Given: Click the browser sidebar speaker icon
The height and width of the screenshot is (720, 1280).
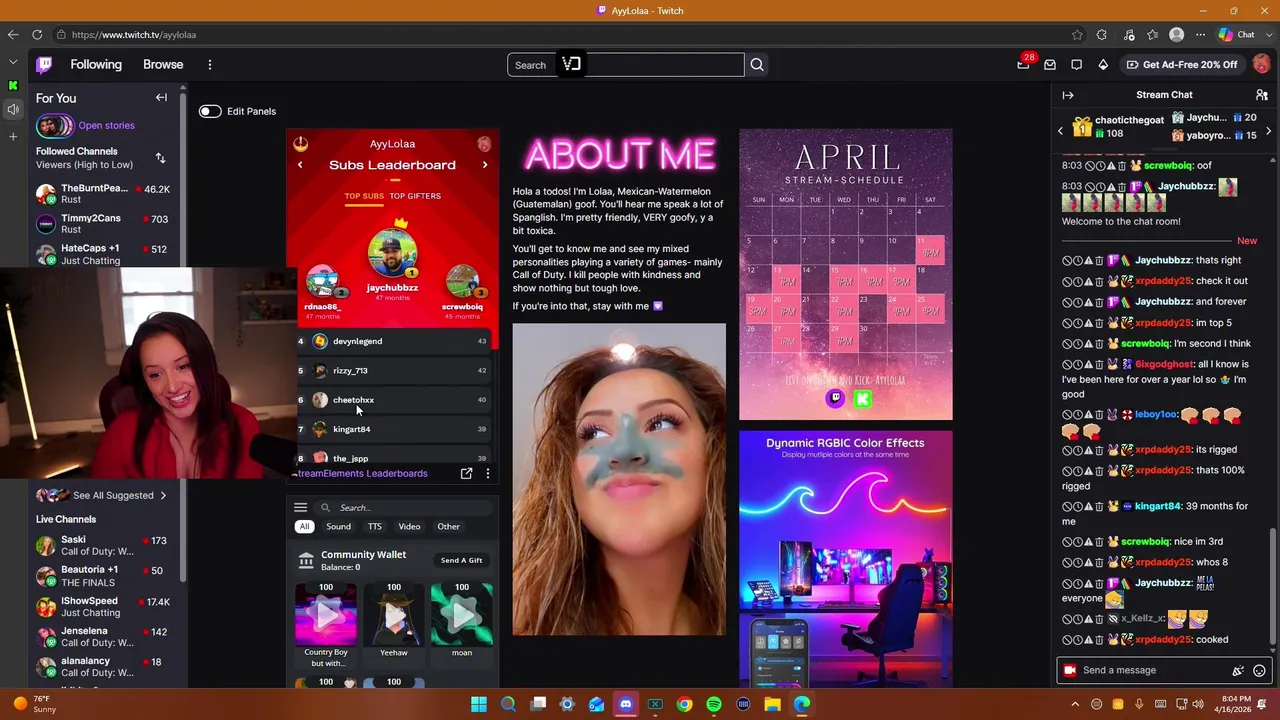Looking at the screenshot, I should point(13,110).
